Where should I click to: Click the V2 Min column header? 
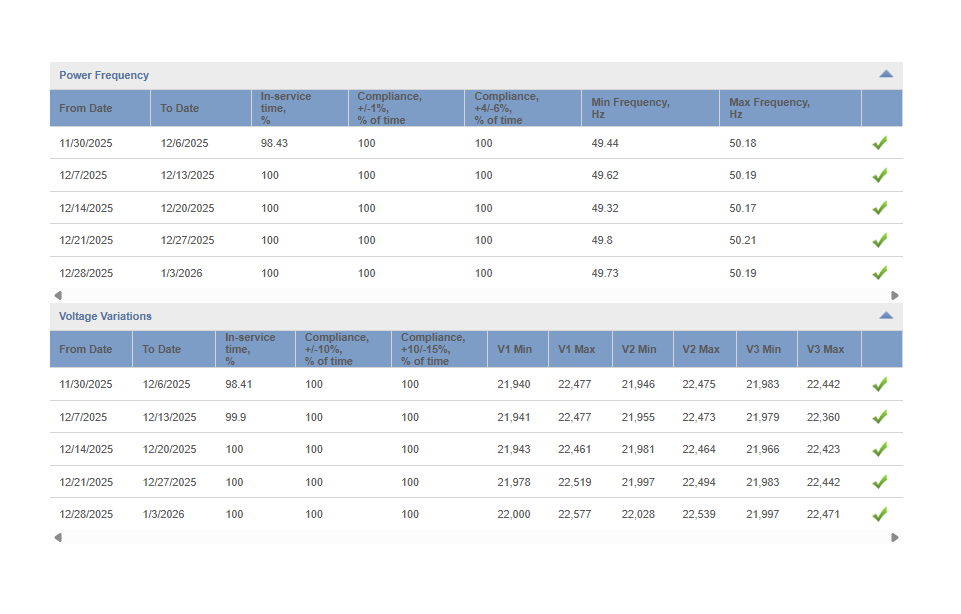(x=643, y=349)
